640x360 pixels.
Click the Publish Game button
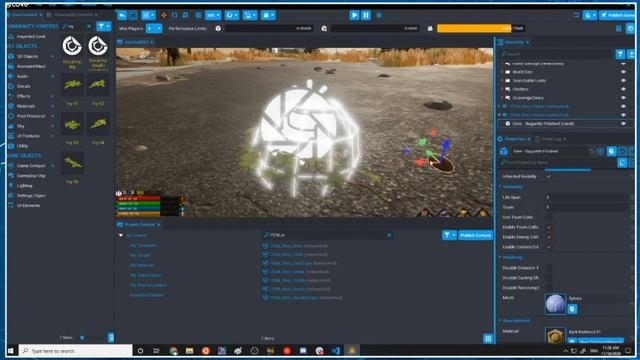coord(618,15)
